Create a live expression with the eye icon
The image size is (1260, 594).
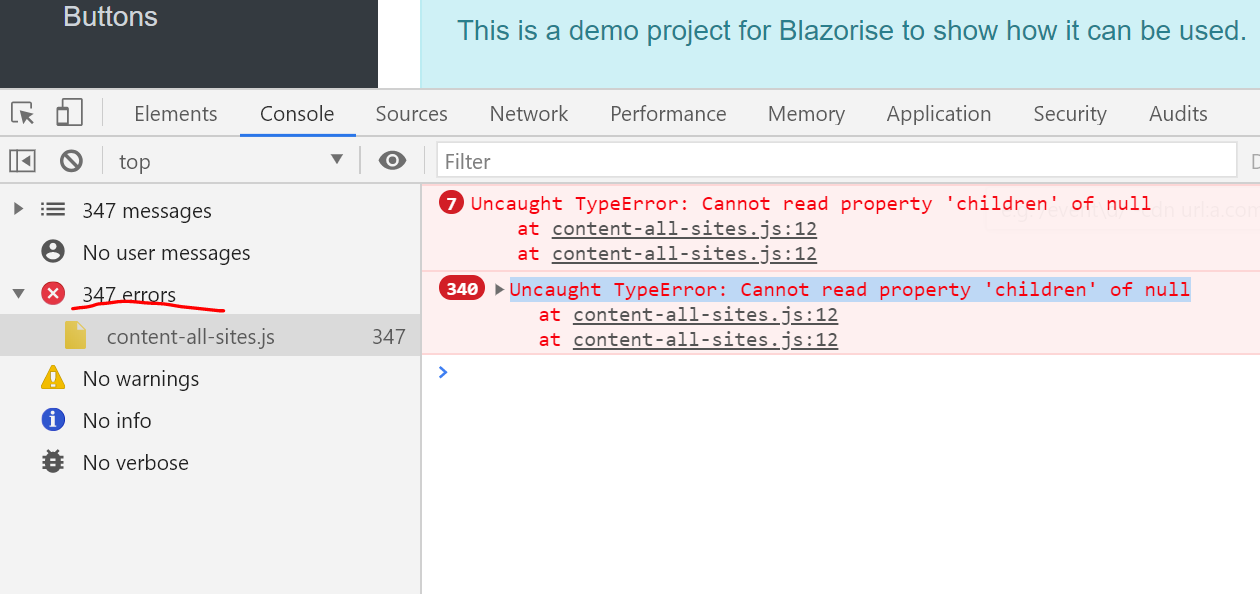pos(392,160)
